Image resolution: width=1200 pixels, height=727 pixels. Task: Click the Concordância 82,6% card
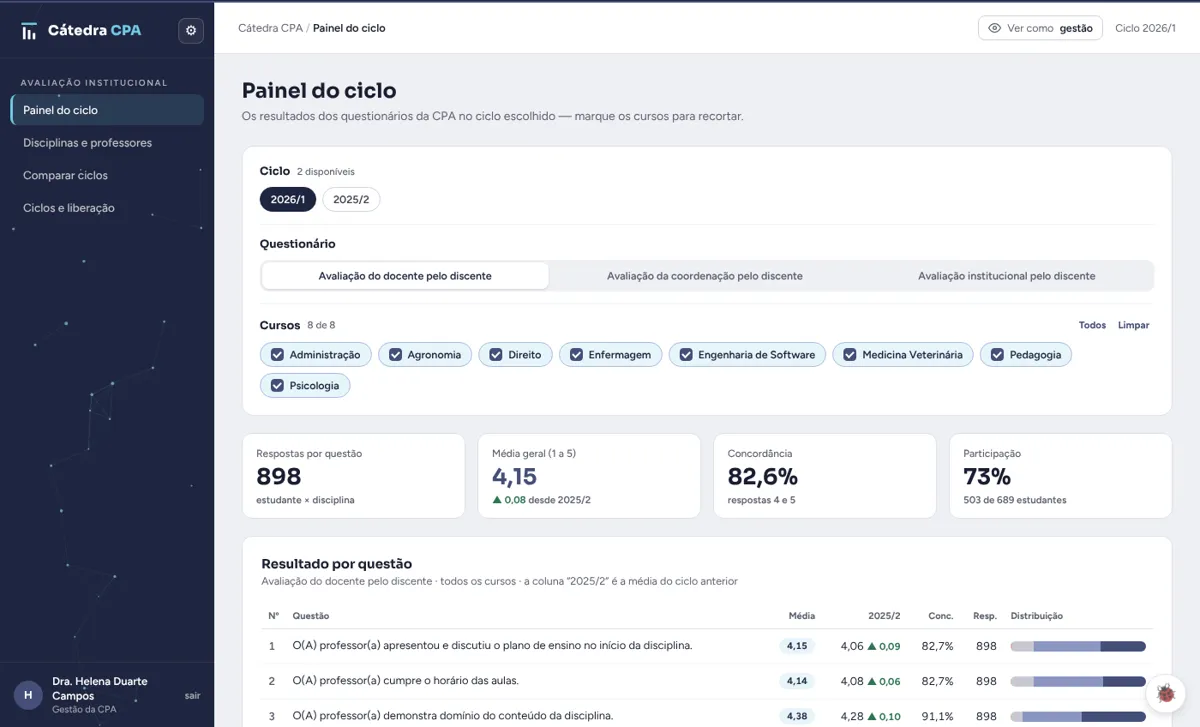point(824,476)
